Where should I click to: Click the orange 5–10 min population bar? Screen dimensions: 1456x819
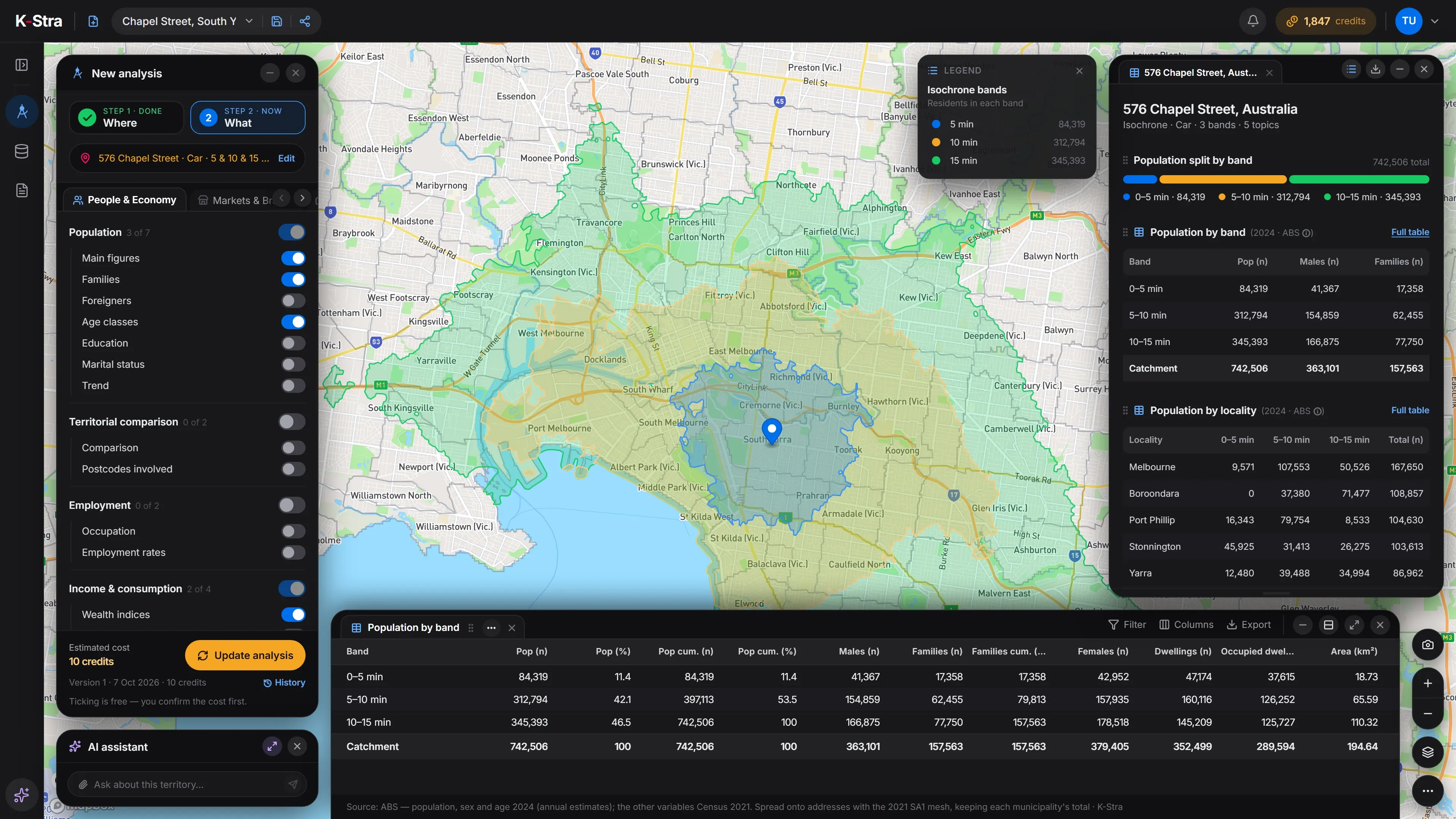1222,180
